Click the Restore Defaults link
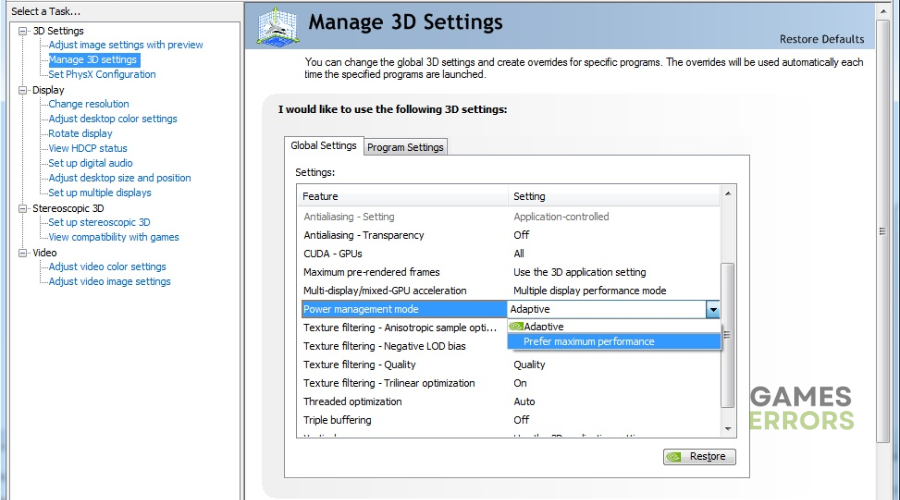Screen dimensions: 900x500 [821, 39]
